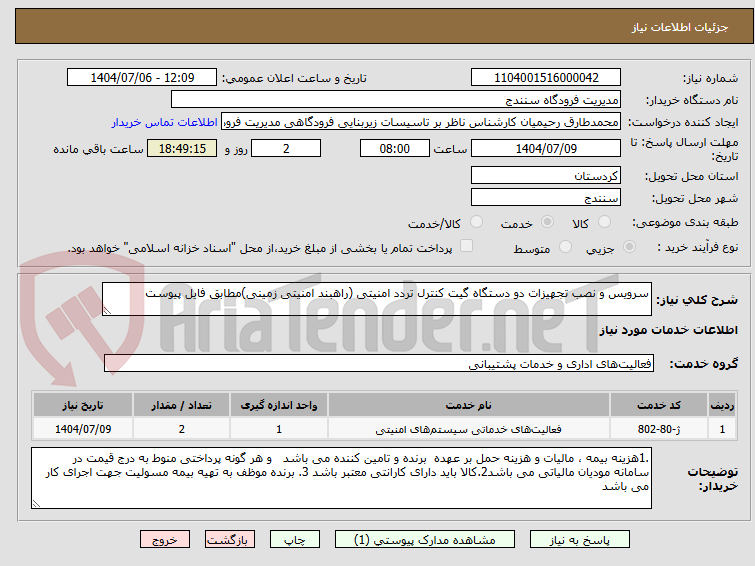Click the طبقه بندی موضوعی label

pos(685,222)
